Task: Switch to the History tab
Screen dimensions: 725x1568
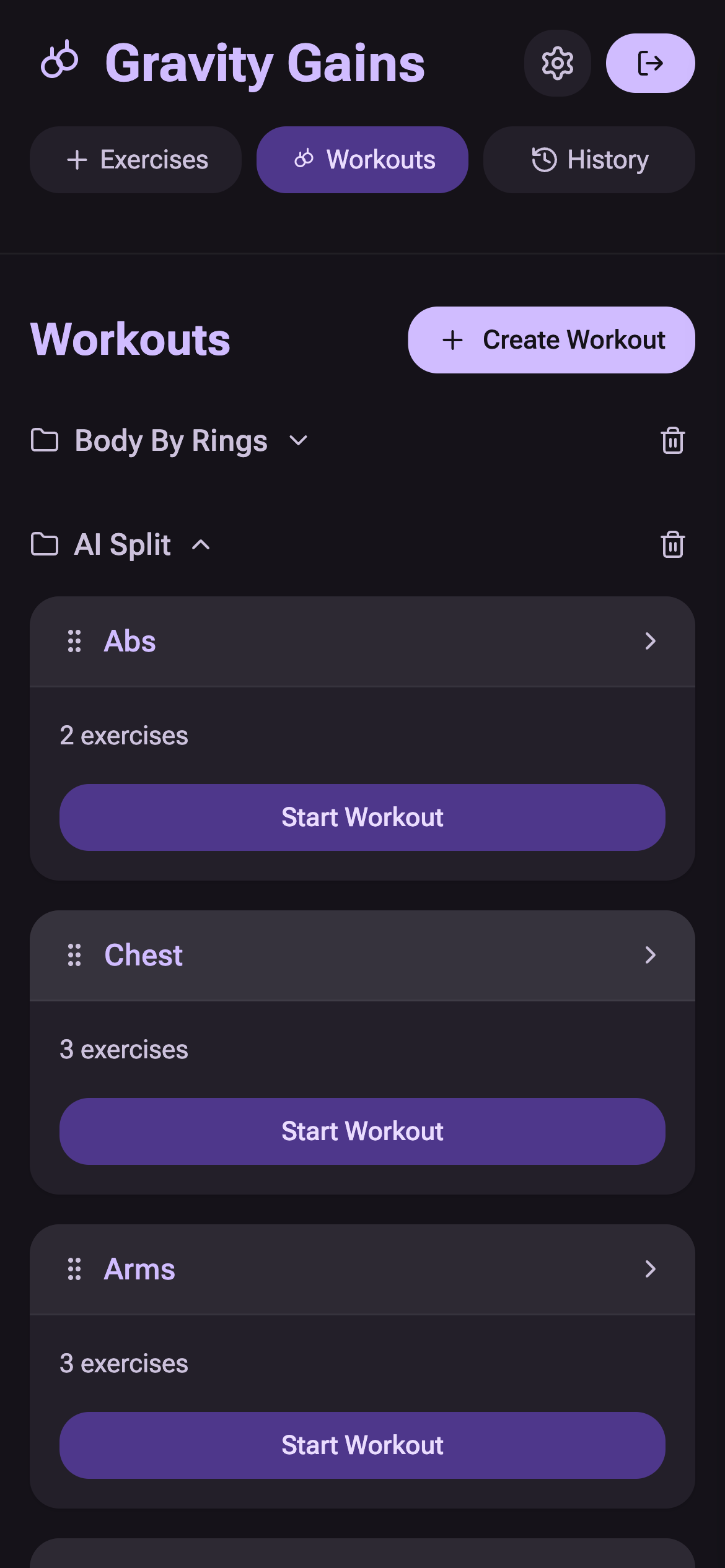Action: (x=587, y=159)
